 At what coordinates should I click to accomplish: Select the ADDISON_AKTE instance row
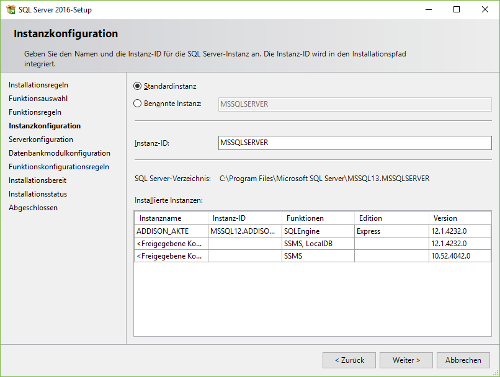313,231
